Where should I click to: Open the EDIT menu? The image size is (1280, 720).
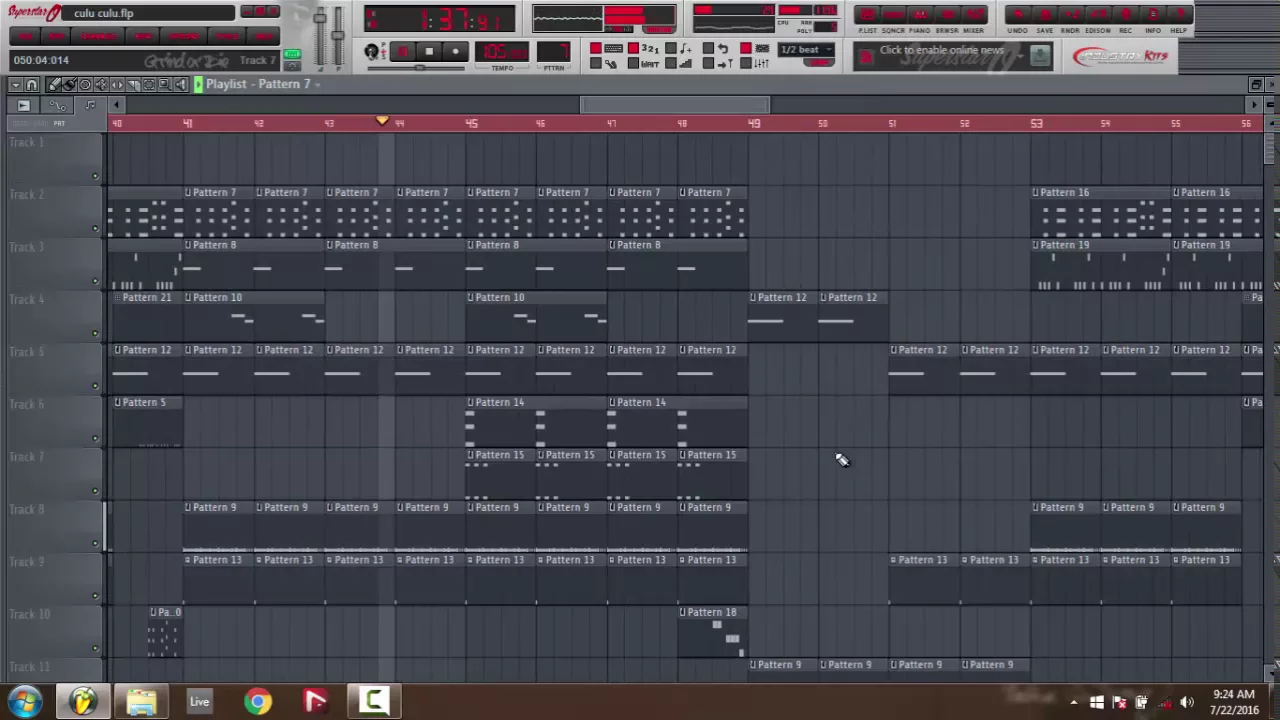tap(56, 36)
